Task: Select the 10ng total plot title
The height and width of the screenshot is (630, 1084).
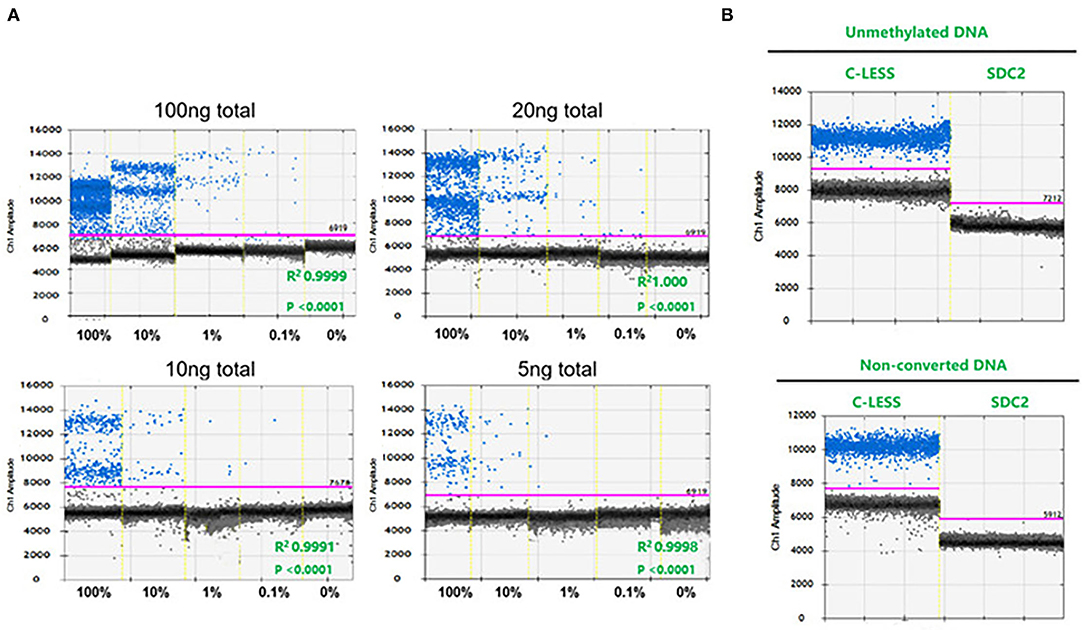Action: pyautogui.click(x=210, y=369)
